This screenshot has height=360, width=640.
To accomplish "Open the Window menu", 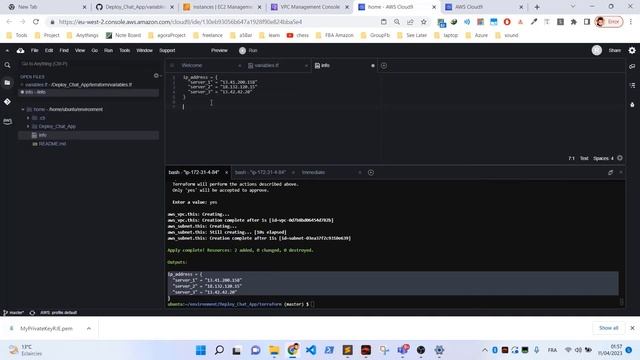I will click(x=144, y=51).
